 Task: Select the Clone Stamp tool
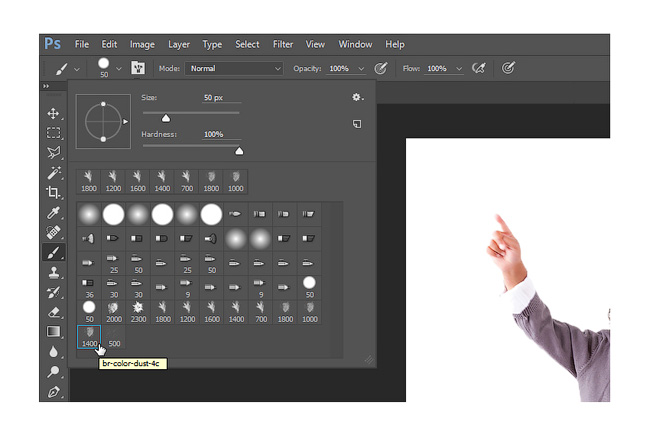coord(53,272)
